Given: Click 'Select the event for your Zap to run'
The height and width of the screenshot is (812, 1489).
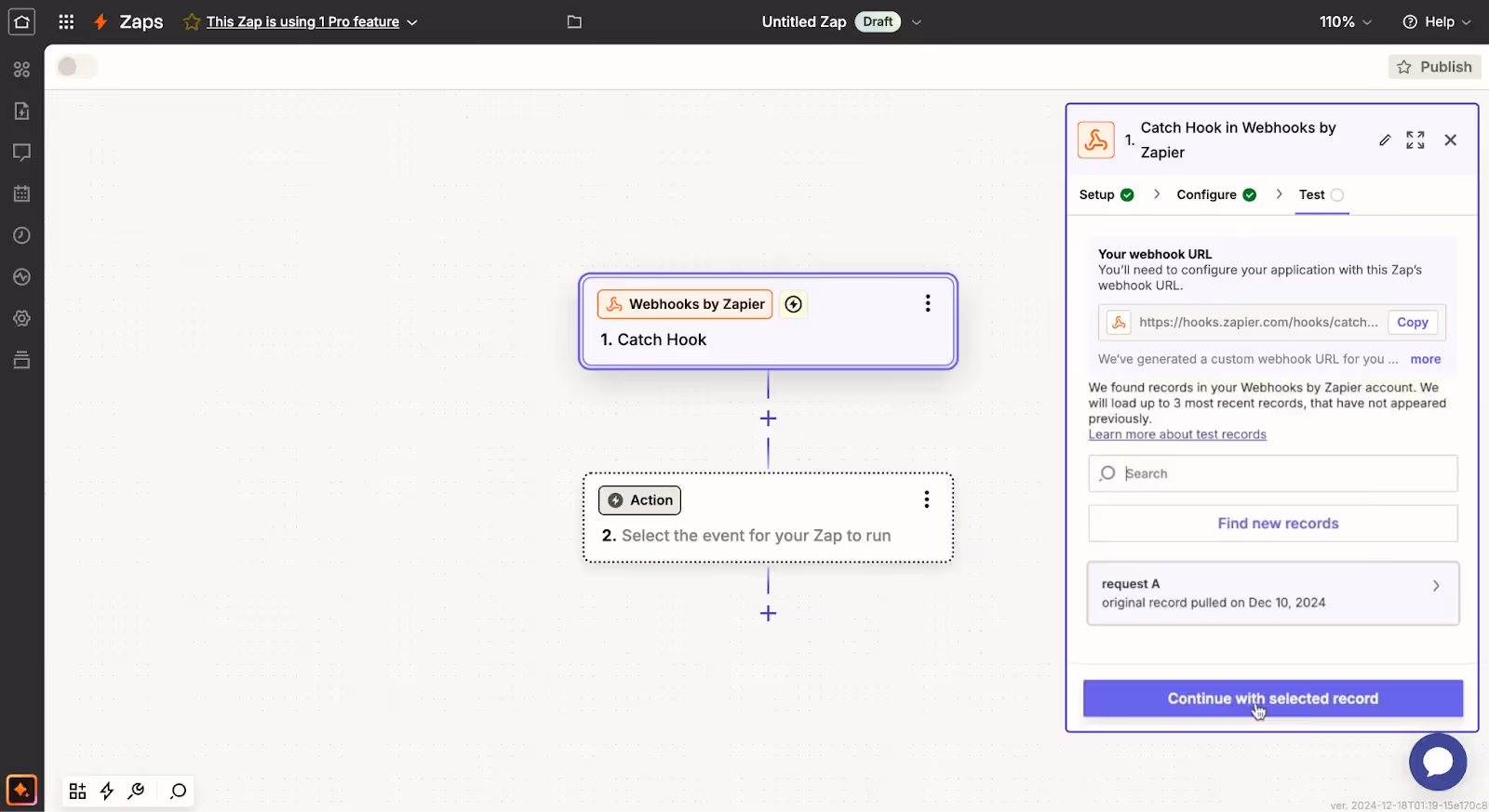Looking at the screenshot, I should [756, 536].
